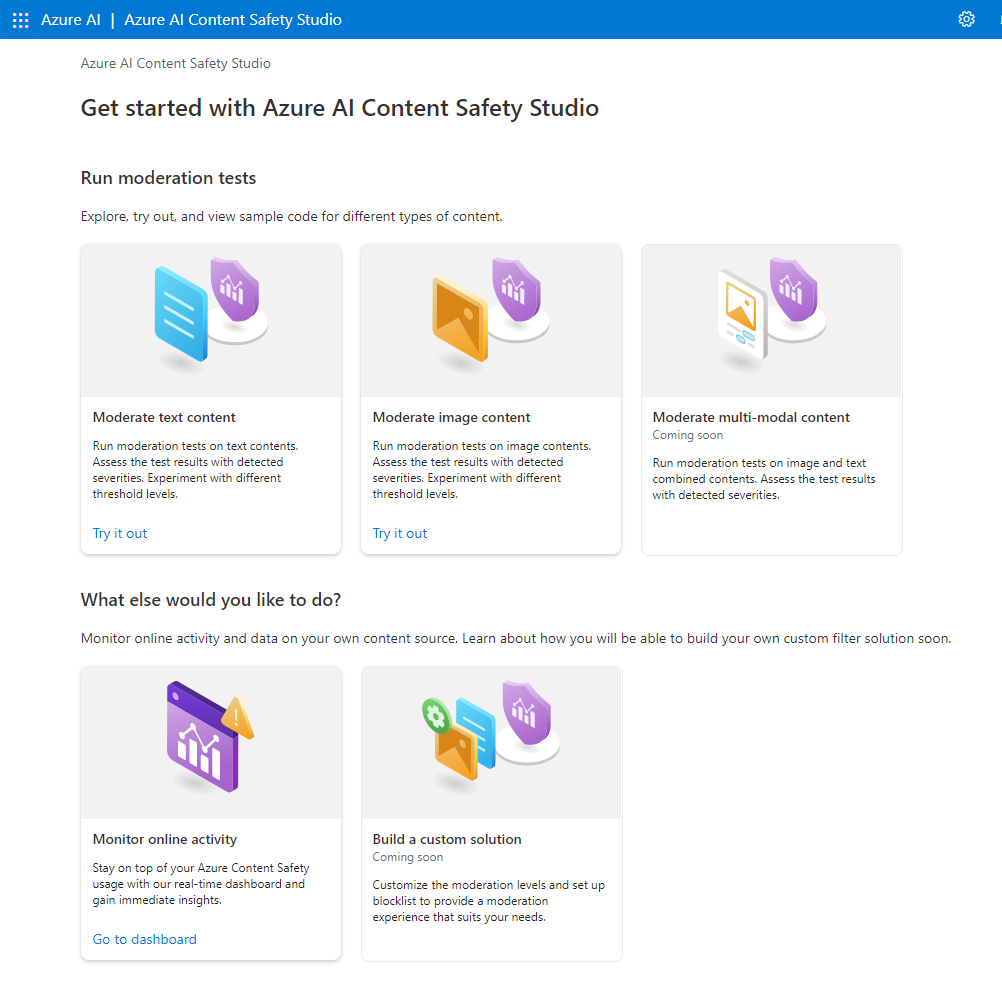Image resolution: width=1002 pixels, height=993 pixels.
Task: Open settings gear icon in header
Action: (x=966, y=19)
